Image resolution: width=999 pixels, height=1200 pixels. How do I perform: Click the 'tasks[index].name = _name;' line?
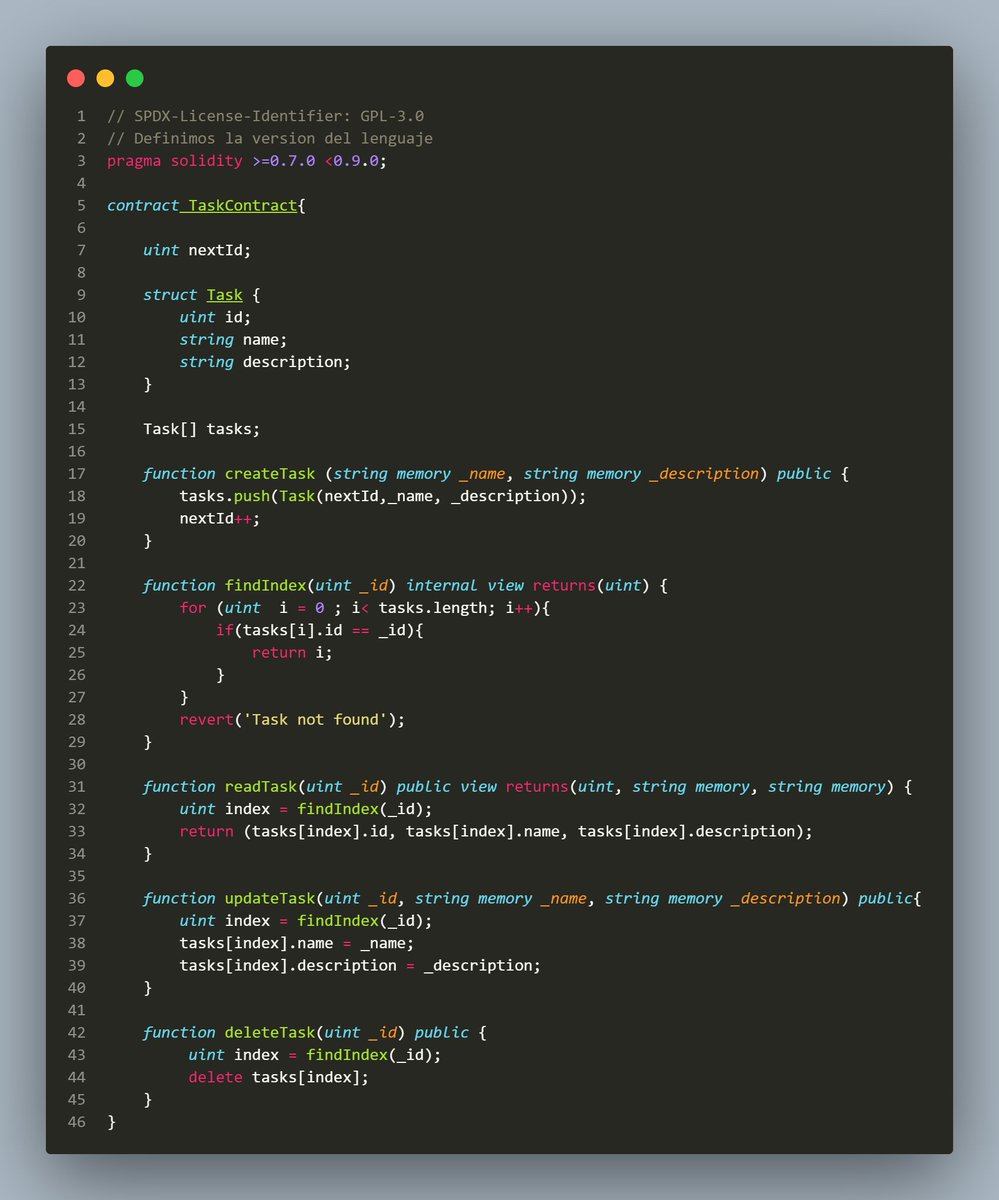click(297, 942)
